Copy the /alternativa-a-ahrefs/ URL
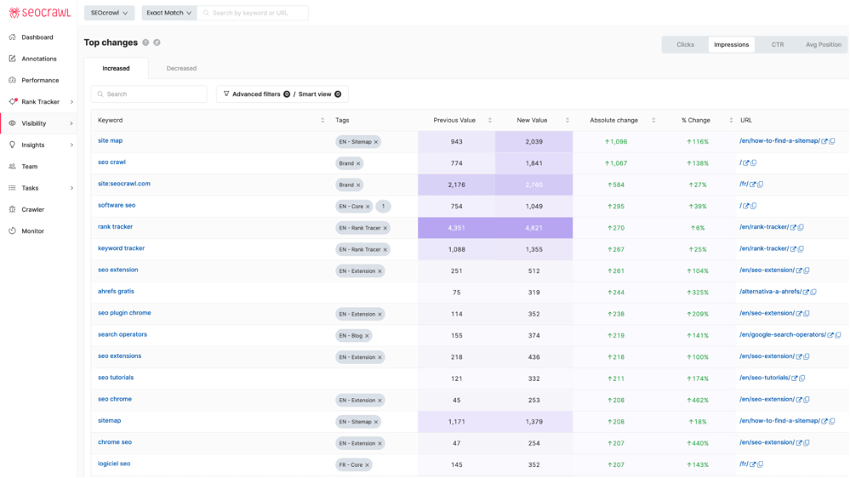 click(x=813, y=292)
